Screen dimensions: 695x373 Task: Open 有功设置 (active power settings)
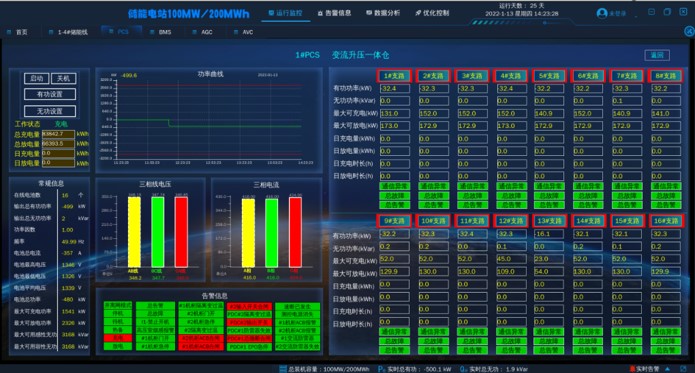coord(50,94)
